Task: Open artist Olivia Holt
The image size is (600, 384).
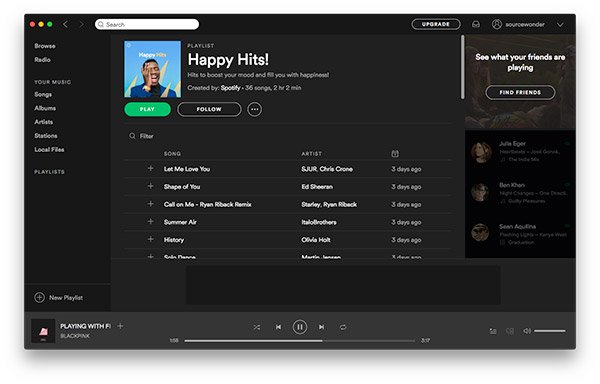Action: coord(316,240)
